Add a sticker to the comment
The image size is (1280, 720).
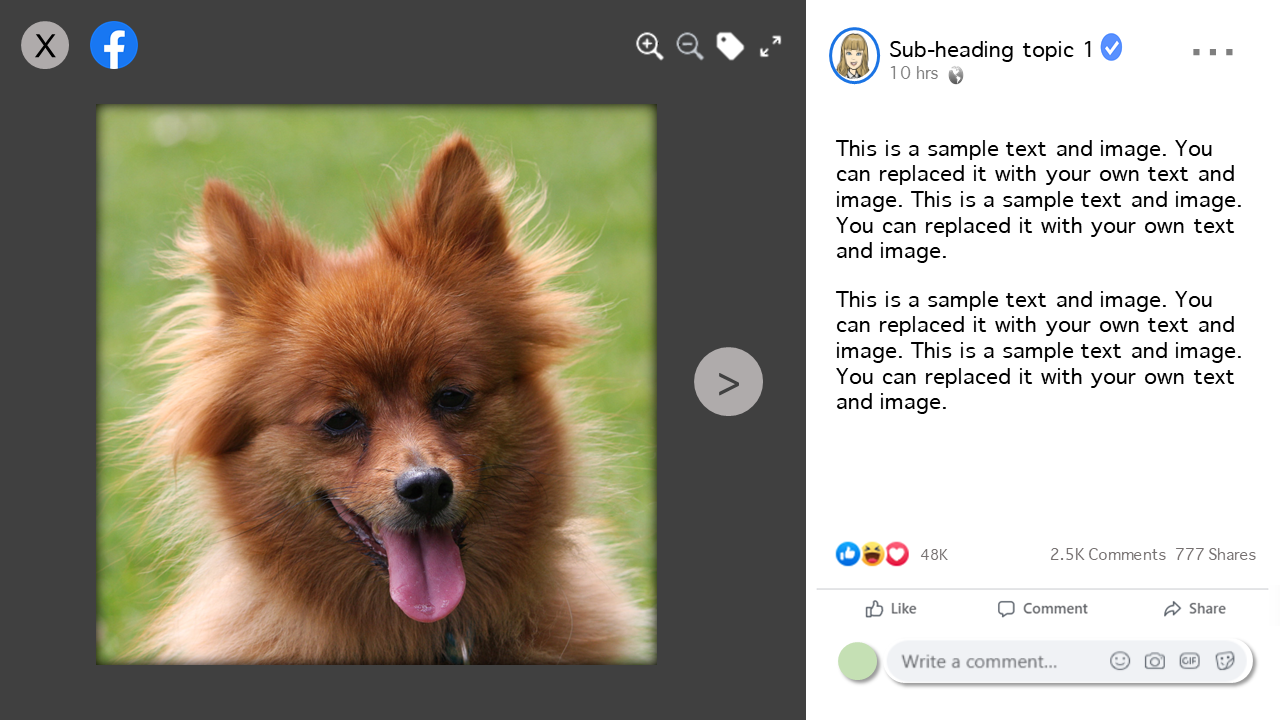coord(1225,661)
